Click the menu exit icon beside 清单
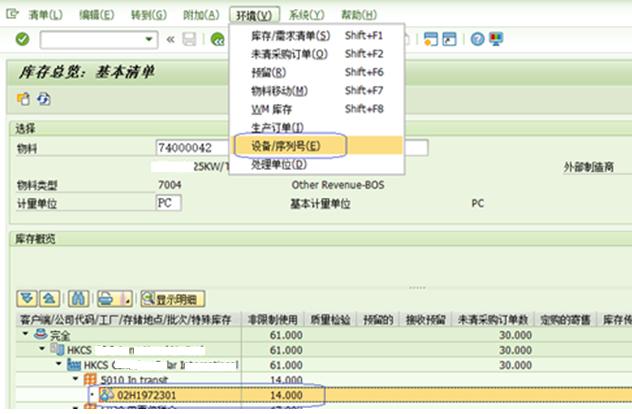Viewport: 632px width, 414px height. click(12, 14)
